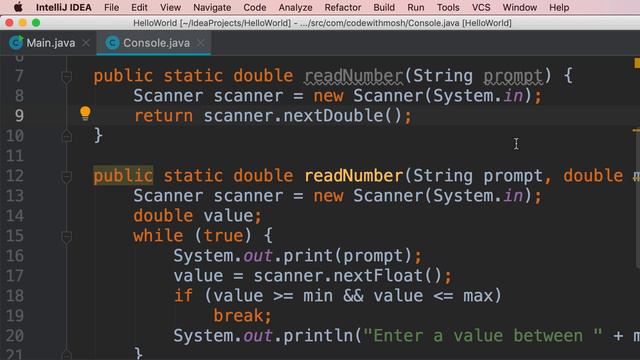Close the IntelliJ window with red button
This screenshot has width=640, height=360.
point(9,23)
